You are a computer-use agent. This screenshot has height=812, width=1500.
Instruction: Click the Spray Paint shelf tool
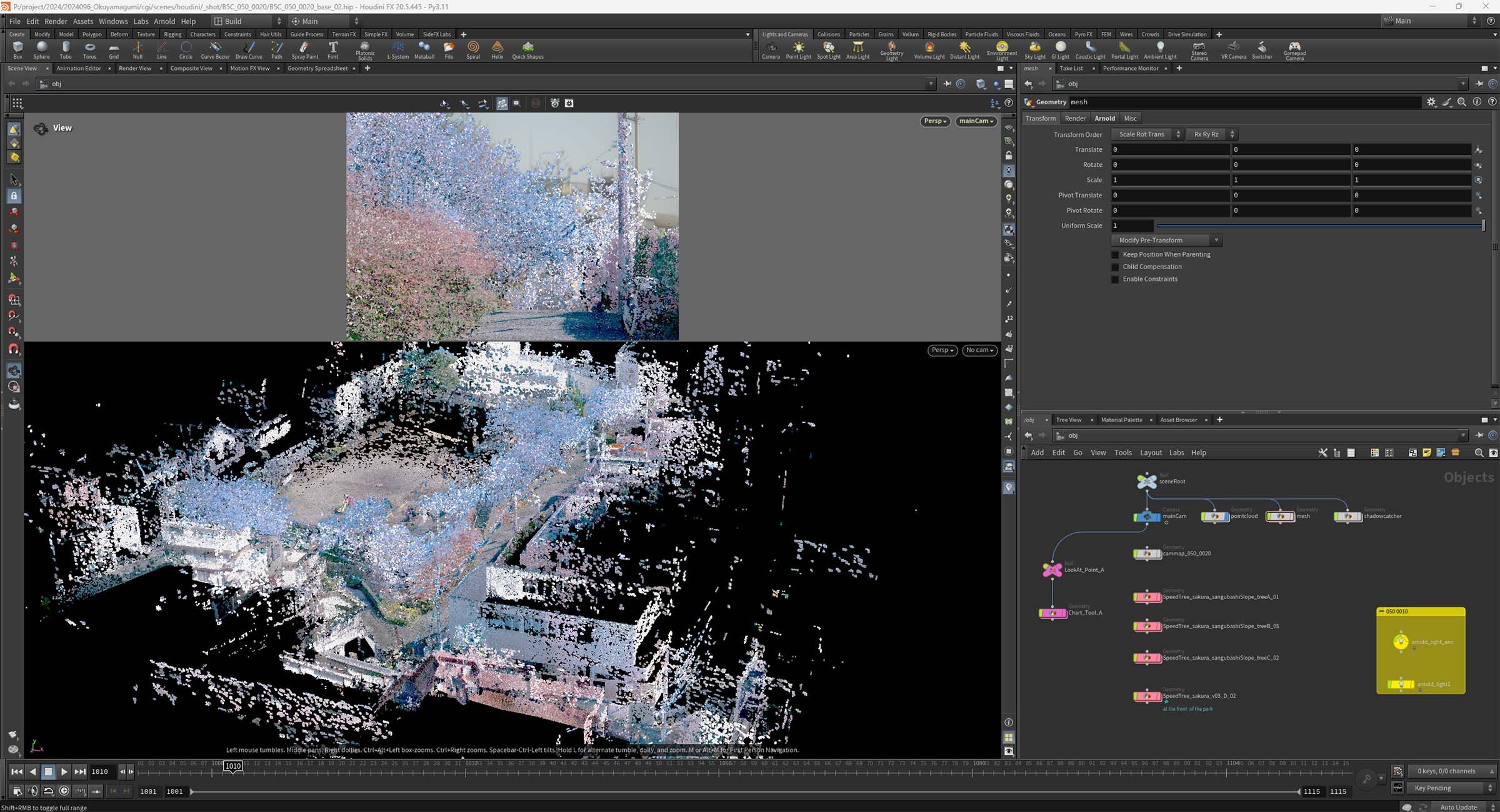(304, 49)
